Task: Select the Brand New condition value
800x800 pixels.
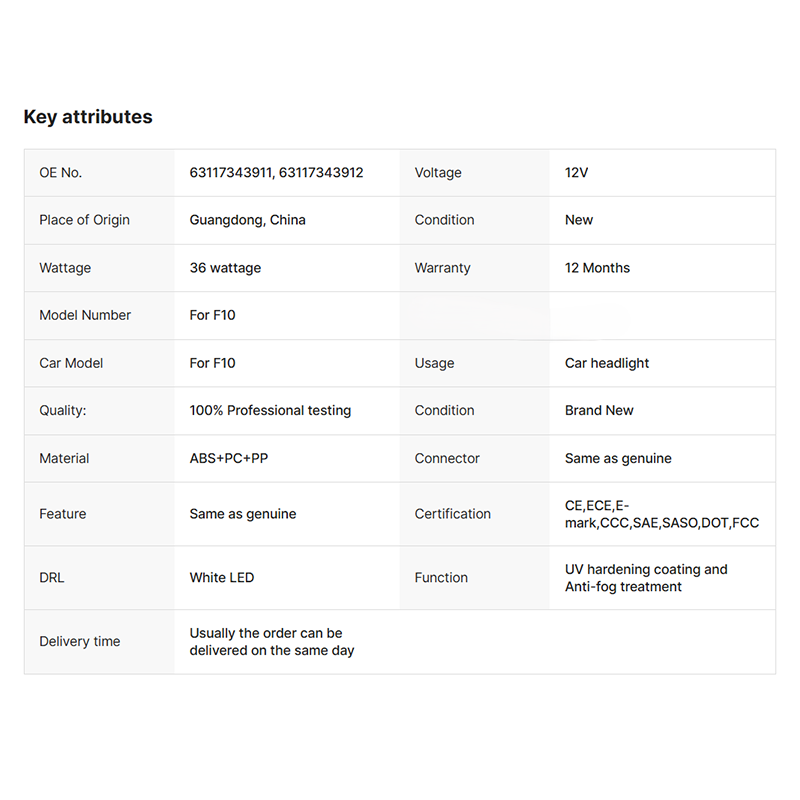Action: [599, 410]
